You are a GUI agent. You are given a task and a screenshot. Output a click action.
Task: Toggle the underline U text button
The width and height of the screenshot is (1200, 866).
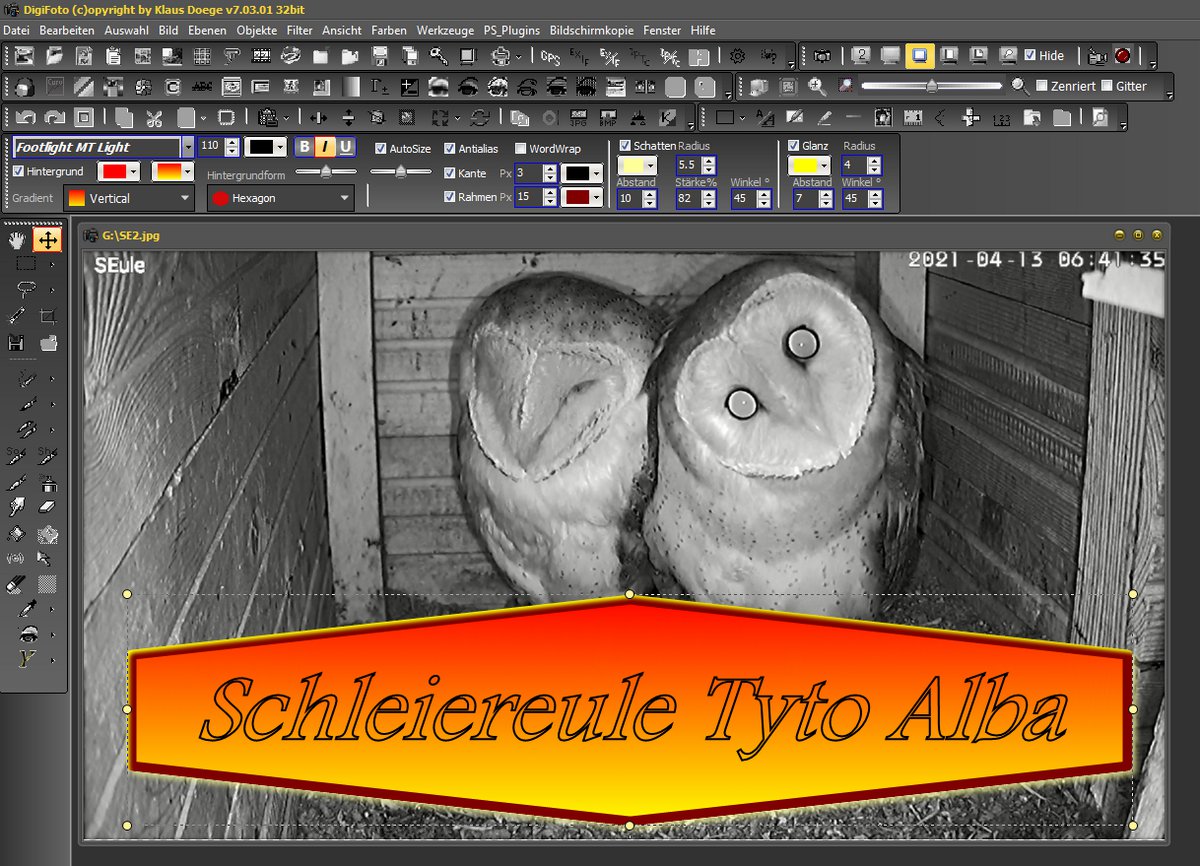pyautogui.click(x=345, y=147)
